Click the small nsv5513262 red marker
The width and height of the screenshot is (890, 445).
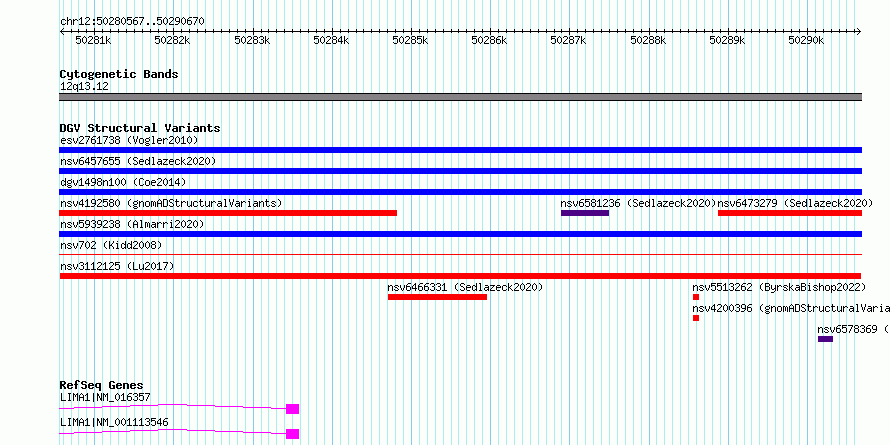pyautogui.click(x=696, y=297)
